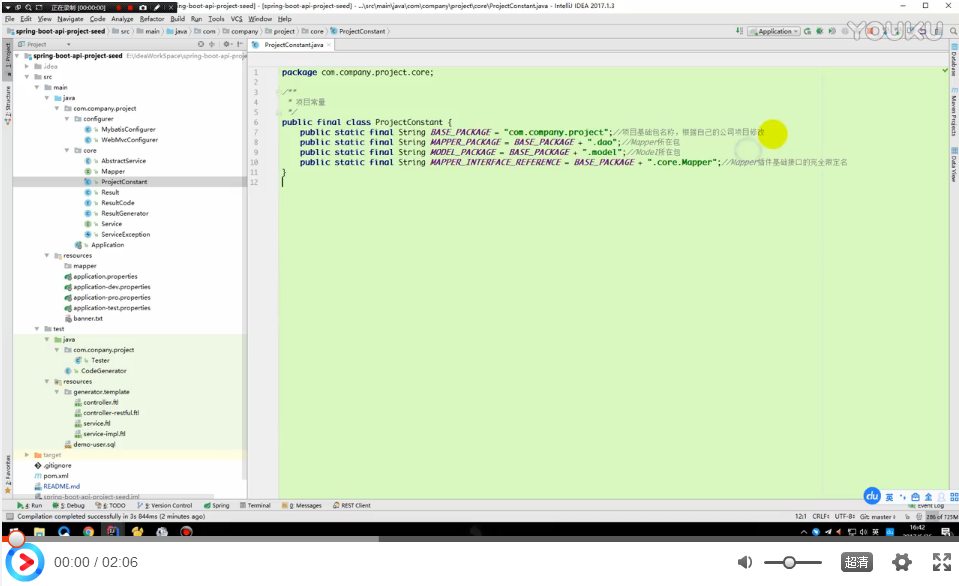Viewport: 959px width, 586px height.
Task: Mute the video using the speaker icon
Action: point(745,562)
